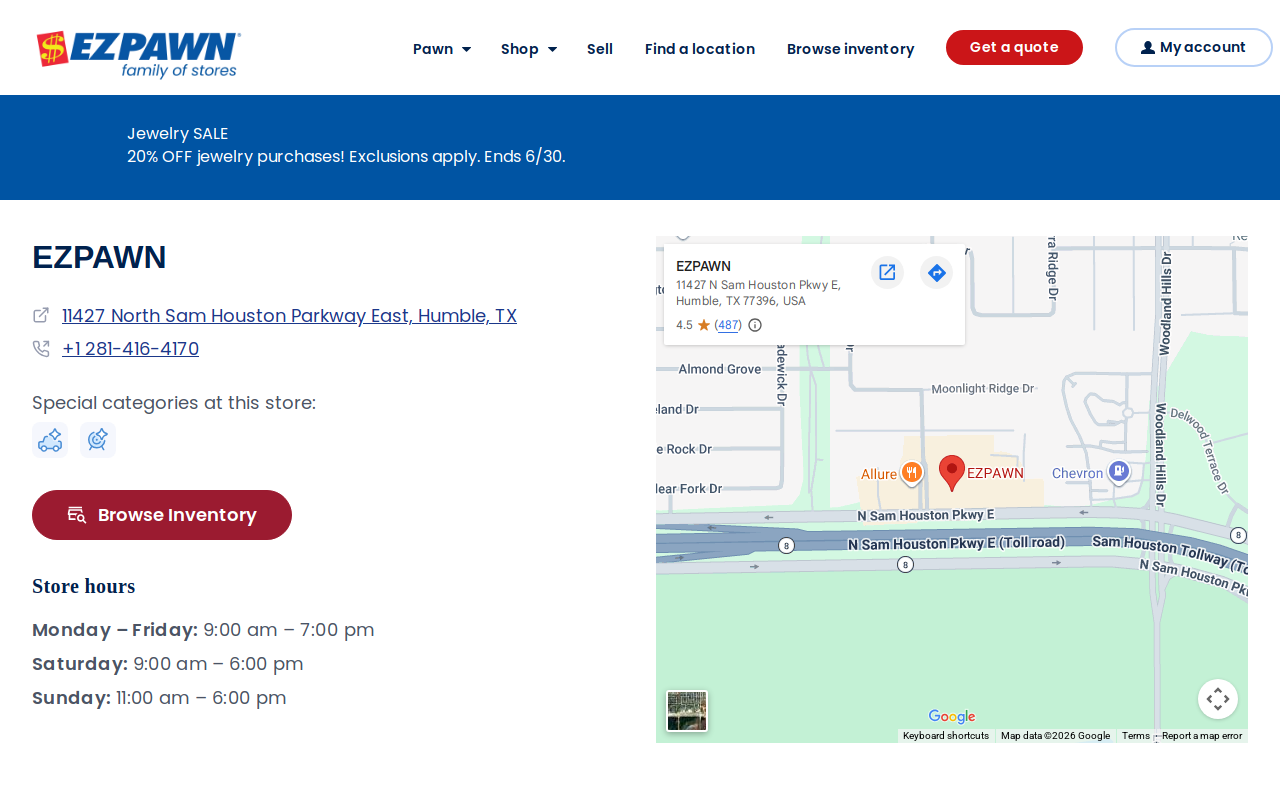The image size is (1280, 800).
Task: Click the red Browse Inventory button
Action: pos(162,515)
